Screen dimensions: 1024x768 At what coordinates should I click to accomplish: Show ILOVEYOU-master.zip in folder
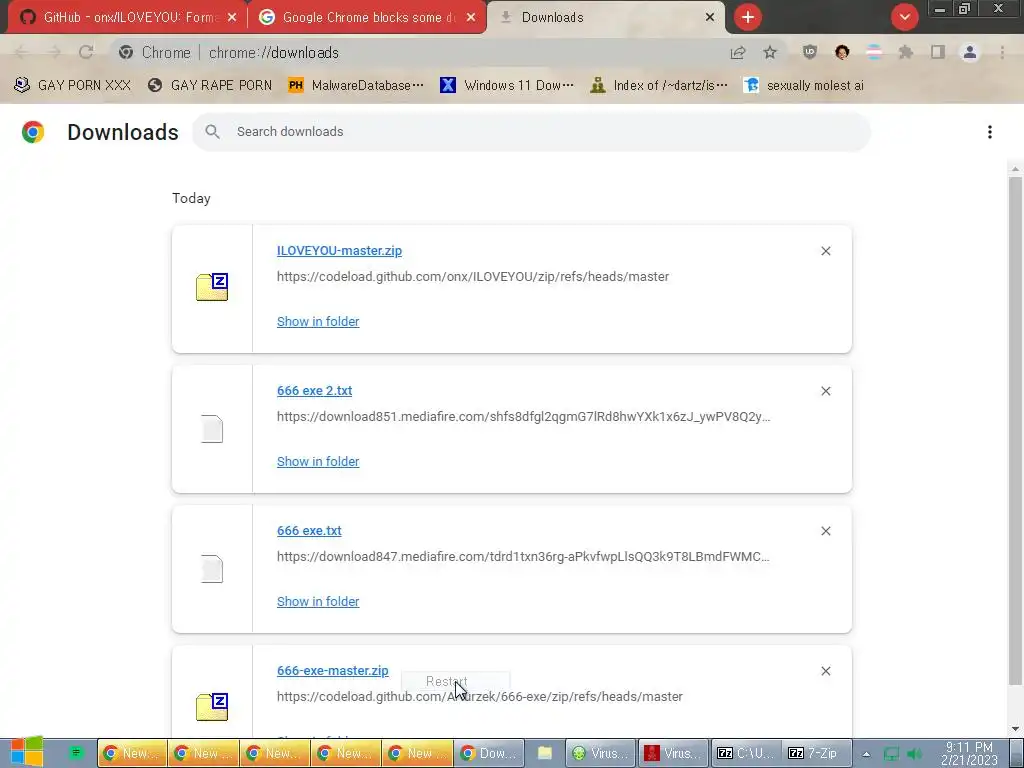(318, 321)
